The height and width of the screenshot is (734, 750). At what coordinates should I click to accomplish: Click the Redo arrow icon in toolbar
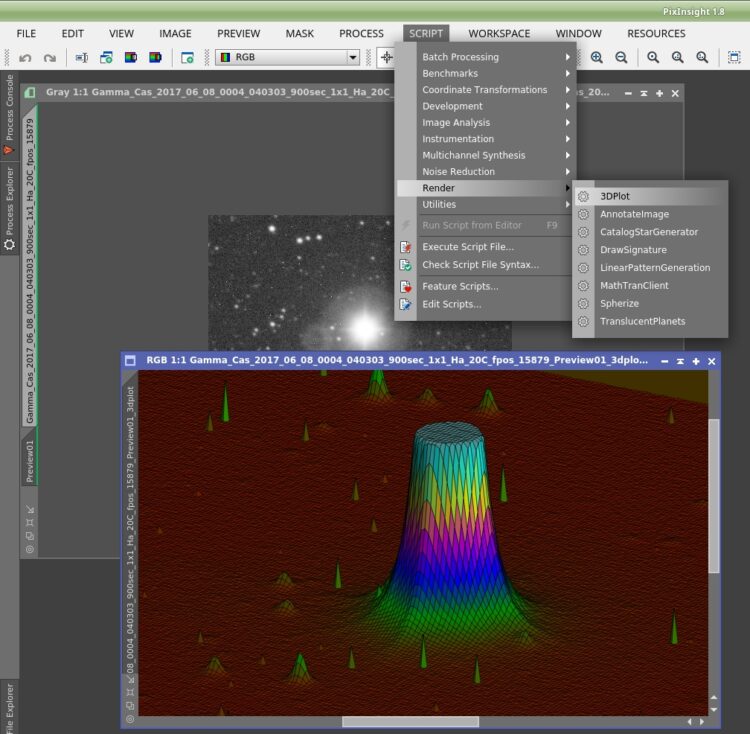(x=50, y=58)
